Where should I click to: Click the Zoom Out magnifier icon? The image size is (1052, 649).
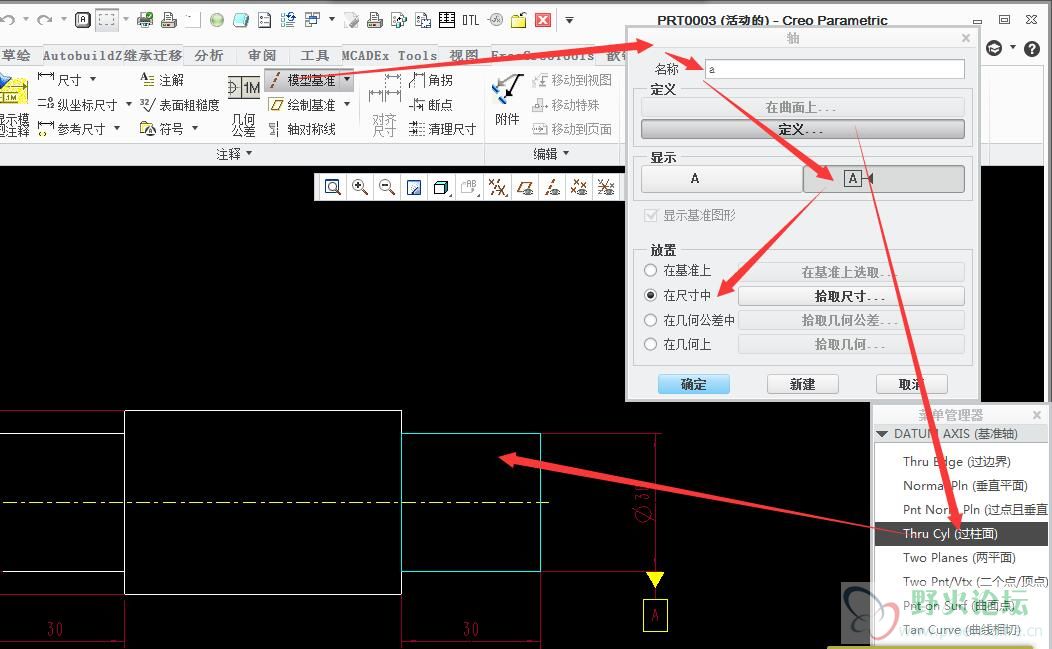tap(386, 187)
